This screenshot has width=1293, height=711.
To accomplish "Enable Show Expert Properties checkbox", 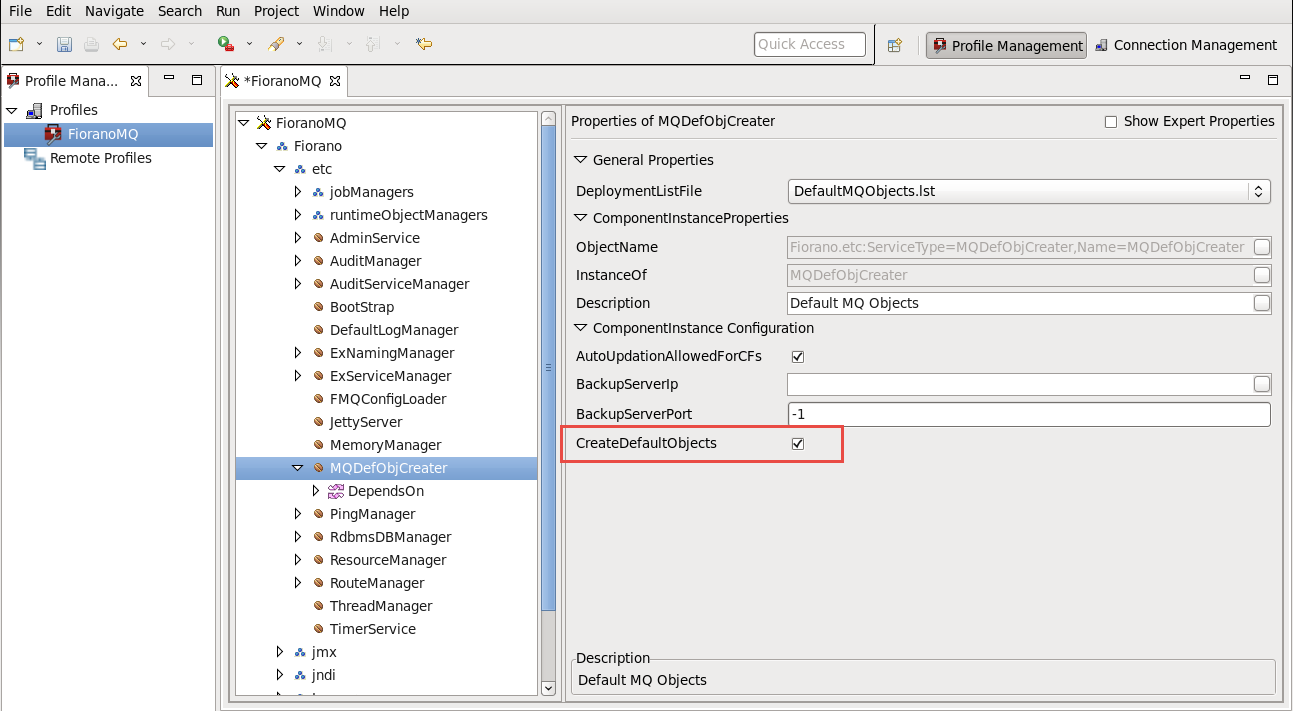I will click(1111, 122).
